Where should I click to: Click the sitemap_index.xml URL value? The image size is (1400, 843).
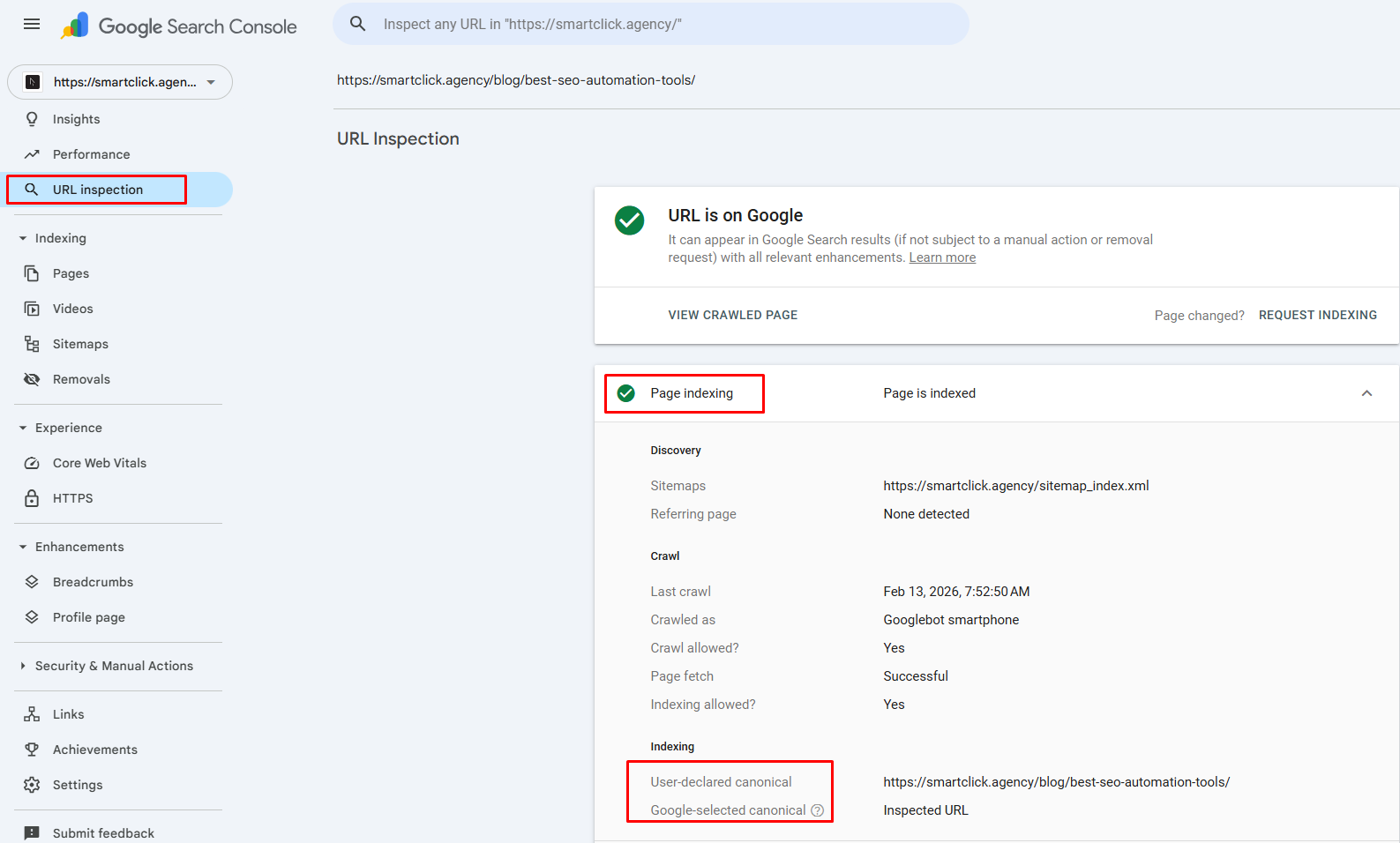(x=1016, y=486)
